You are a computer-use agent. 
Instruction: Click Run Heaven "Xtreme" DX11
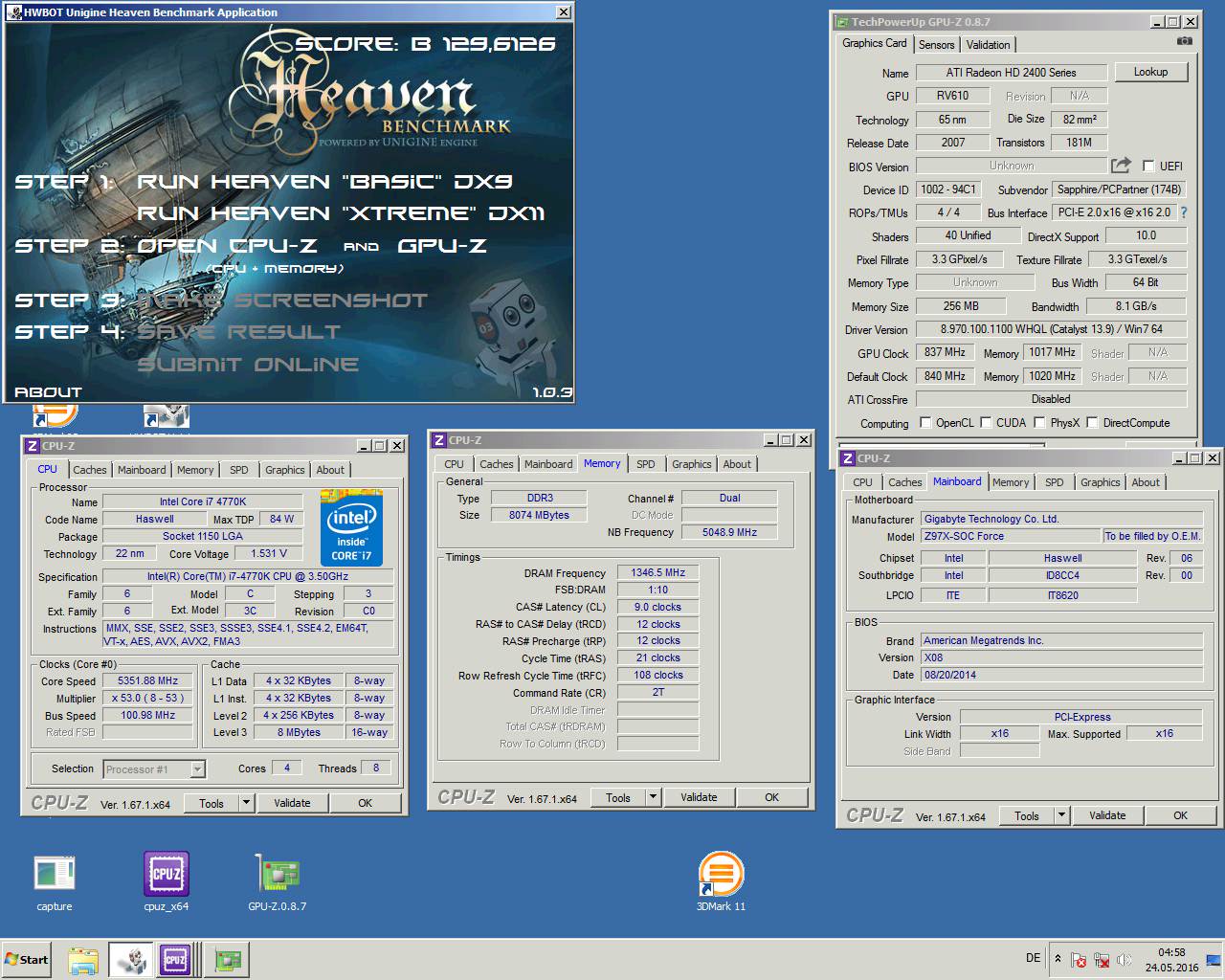pos(341,213)
